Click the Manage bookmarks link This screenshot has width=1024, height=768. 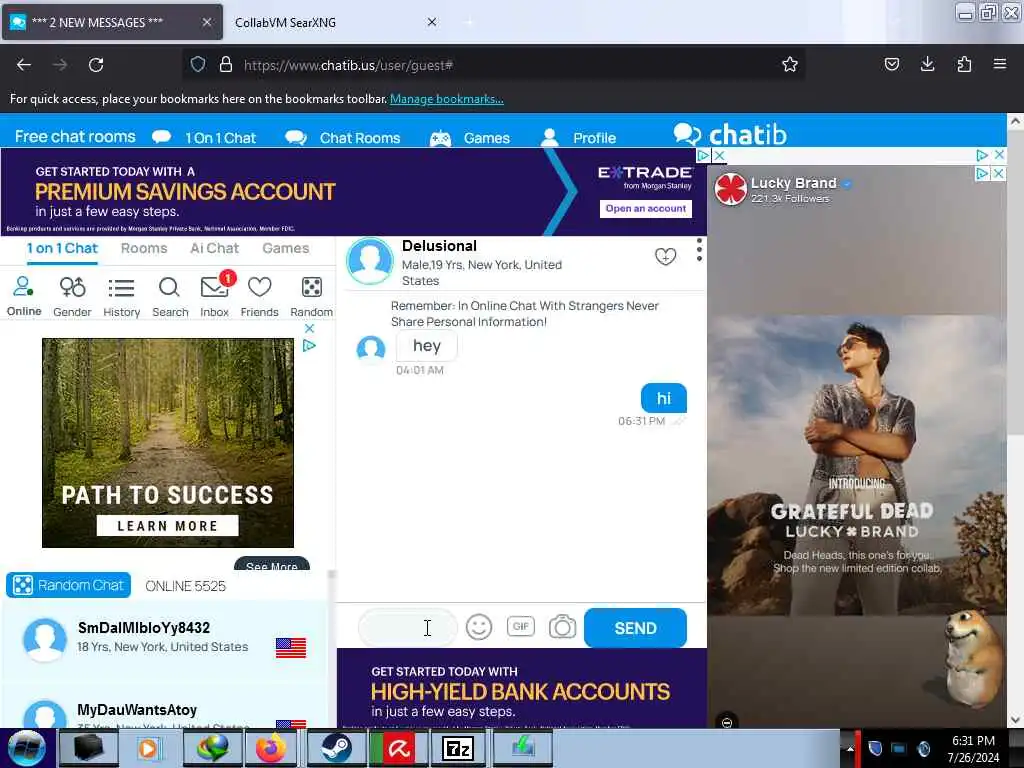click(x=447, y=99)
